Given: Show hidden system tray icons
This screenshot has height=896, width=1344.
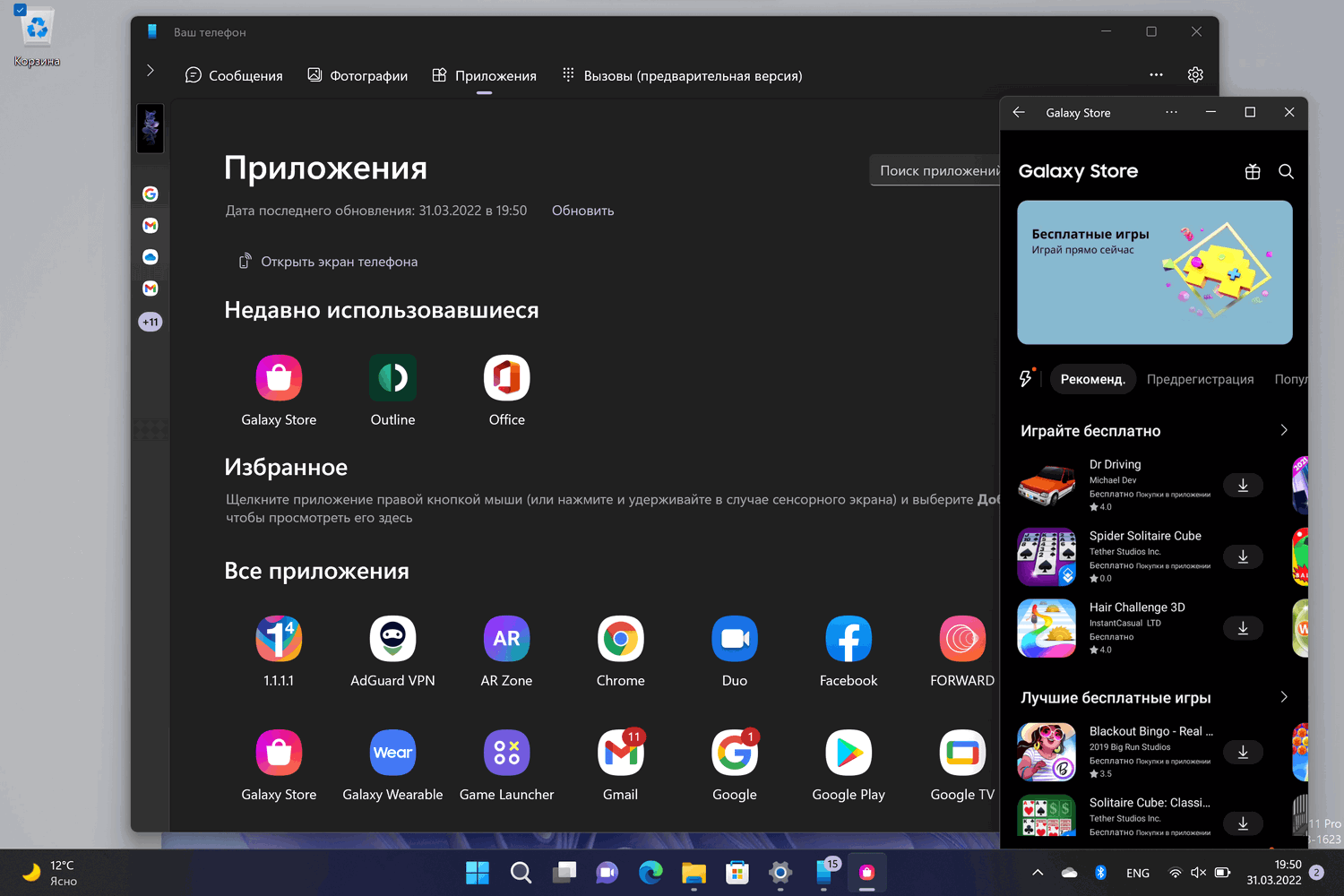Looking at the screenshot, I should pos(1038,873).
